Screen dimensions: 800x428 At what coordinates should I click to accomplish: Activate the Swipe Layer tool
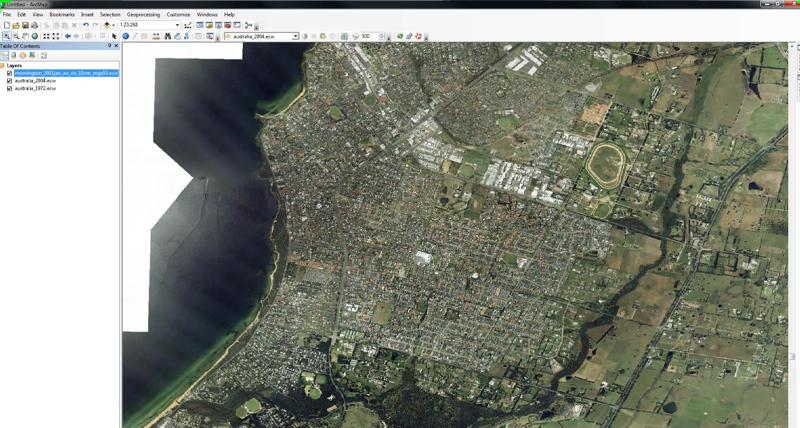tap(344, 36)
